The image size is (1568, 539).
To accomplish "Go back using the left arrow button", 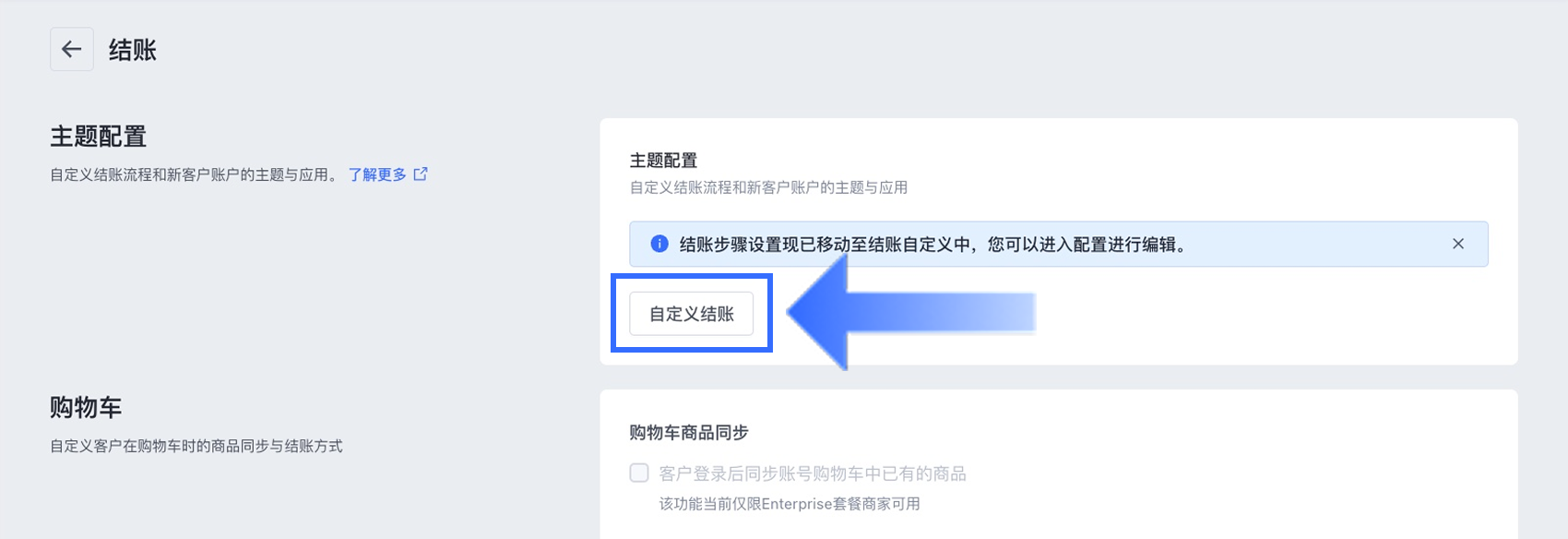I will (72, 50).
